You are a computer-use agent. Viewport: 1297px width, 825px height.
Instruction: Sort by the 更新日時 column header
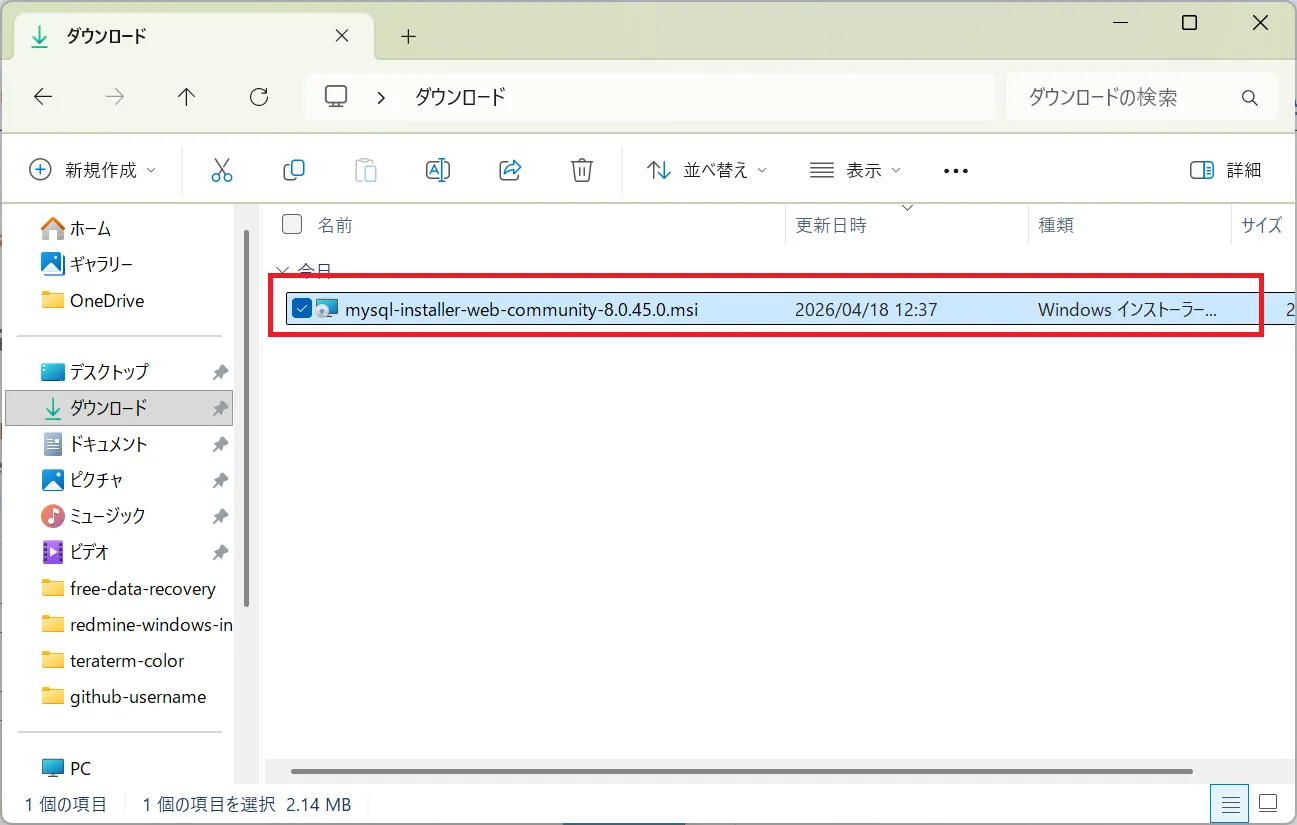click(x=831, y=225)
